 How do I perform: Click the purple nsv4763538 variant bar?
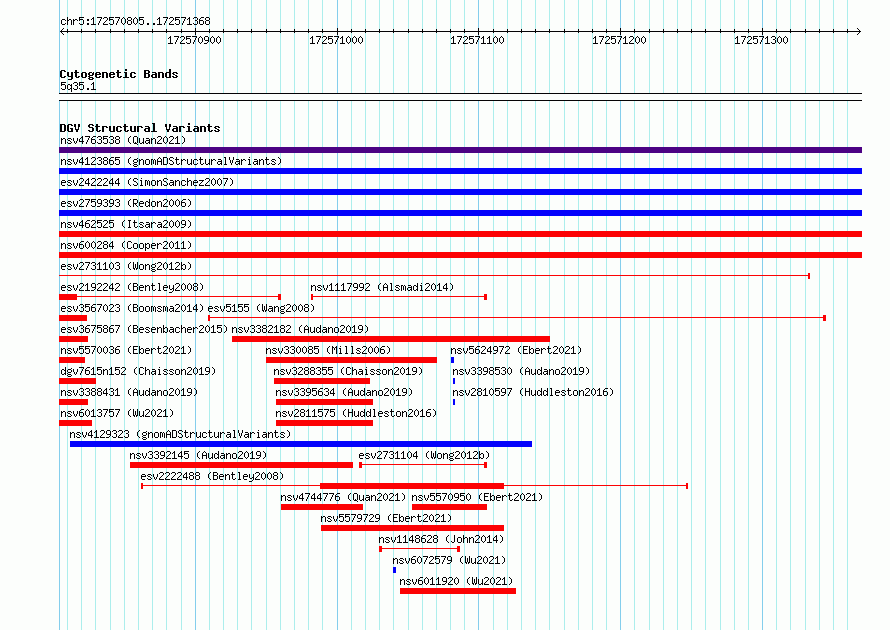point(460,150)
